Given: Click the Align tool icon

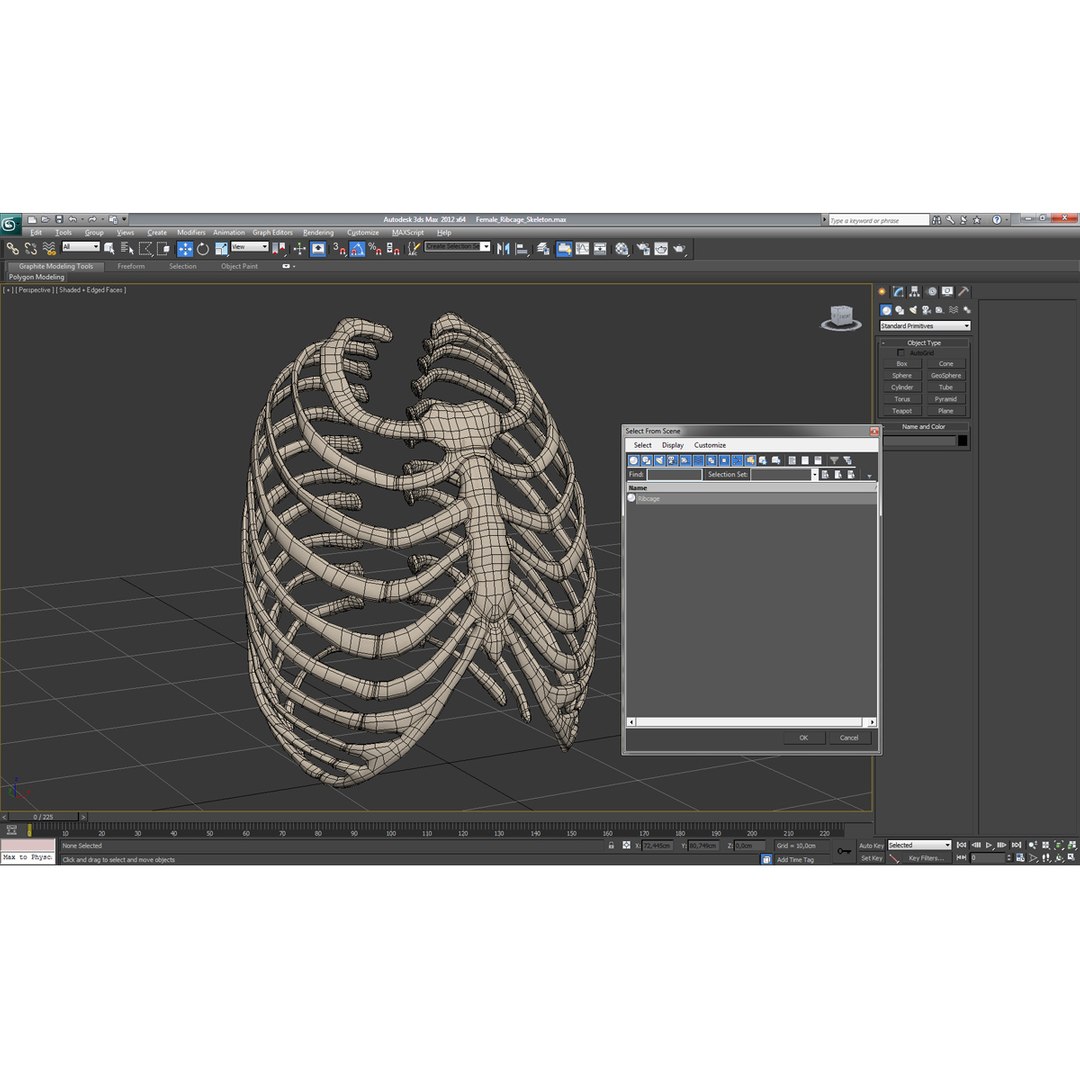Looking at the screenshot, I should pyautogui.click(x=521, y=249).
